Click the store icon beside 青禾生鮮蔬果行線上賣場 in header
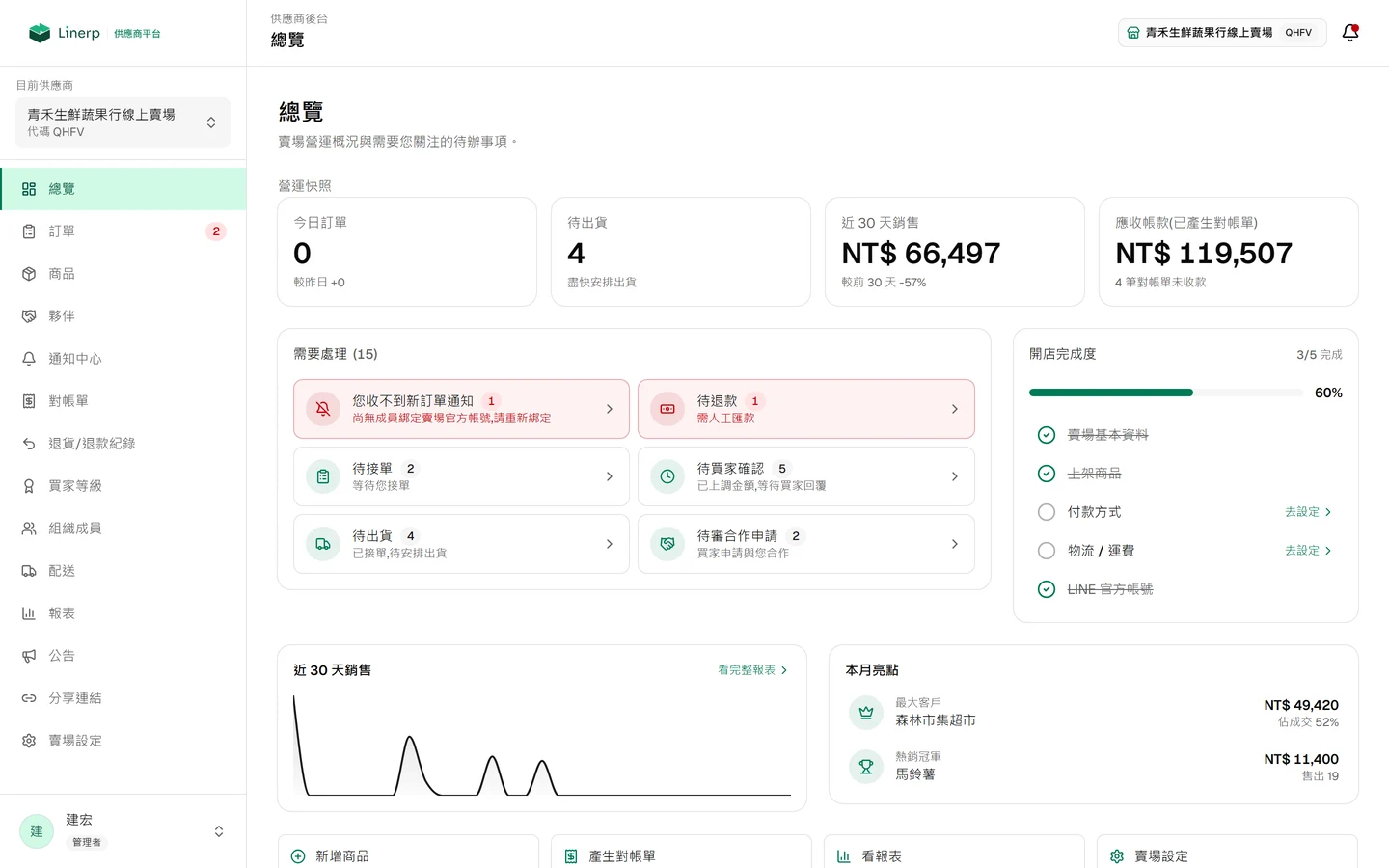Image resolution: width=1389 pixels, height=868 pixels. 1133,33
